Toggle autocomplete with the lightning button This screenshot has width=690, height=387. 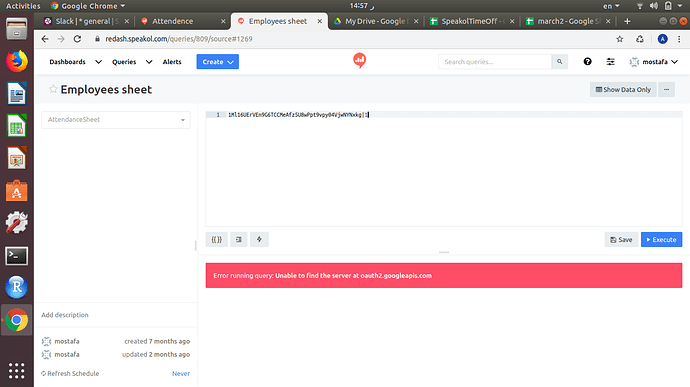(259, 240)
